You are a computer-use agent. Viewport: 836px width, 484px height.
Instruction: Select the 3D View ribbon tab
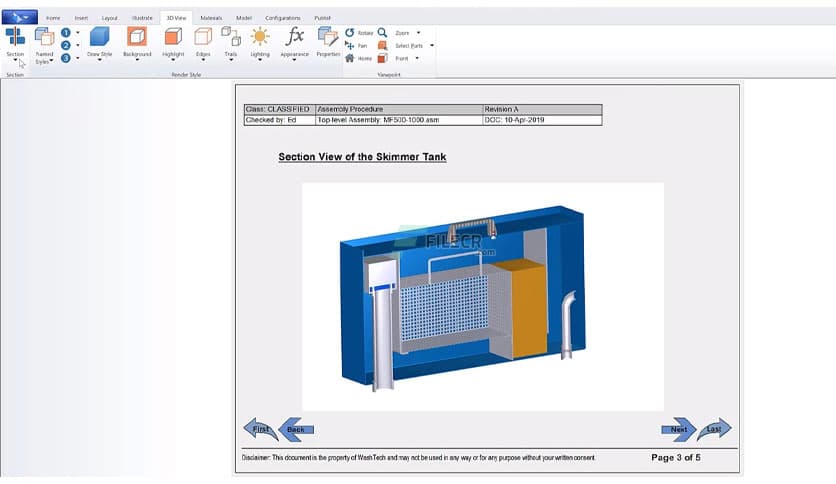click(176, 18)
